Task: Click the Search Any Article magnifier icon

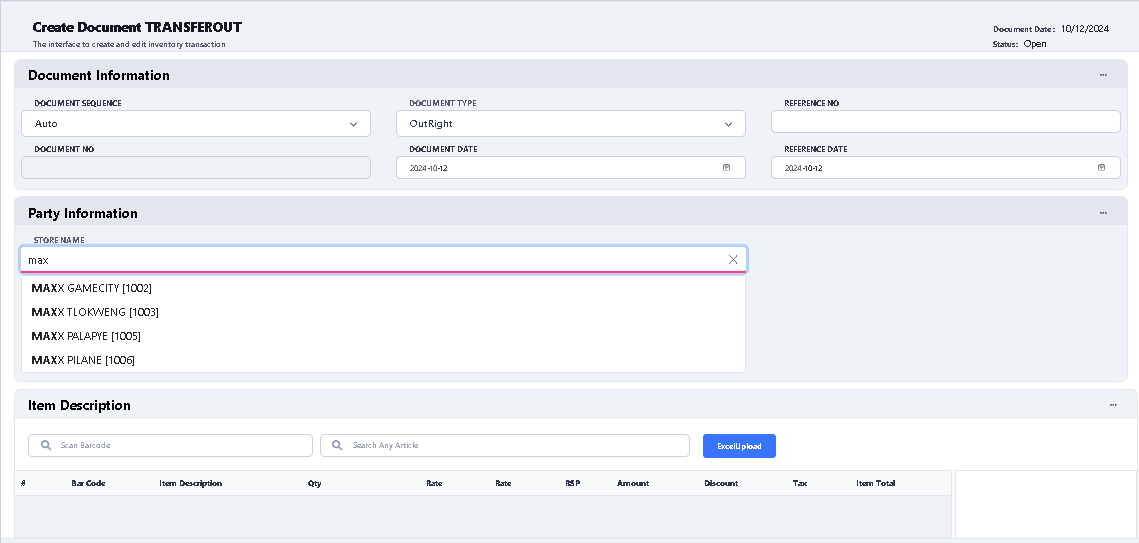Action: pos(338,445)
